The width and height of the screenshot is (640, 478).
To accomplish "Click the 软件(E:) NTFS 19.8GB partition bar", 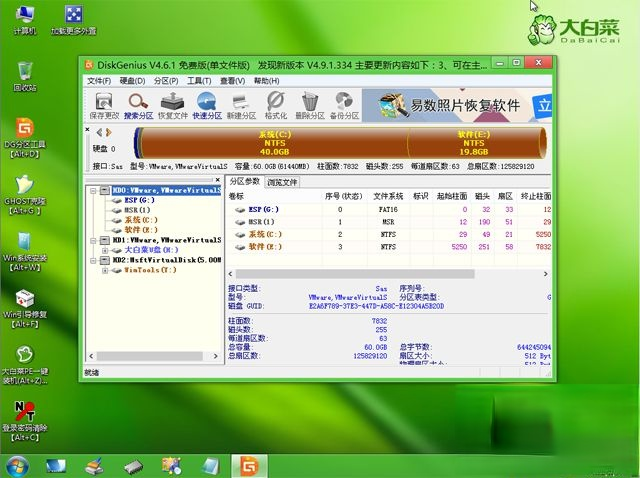I will (x=473, y=143).
